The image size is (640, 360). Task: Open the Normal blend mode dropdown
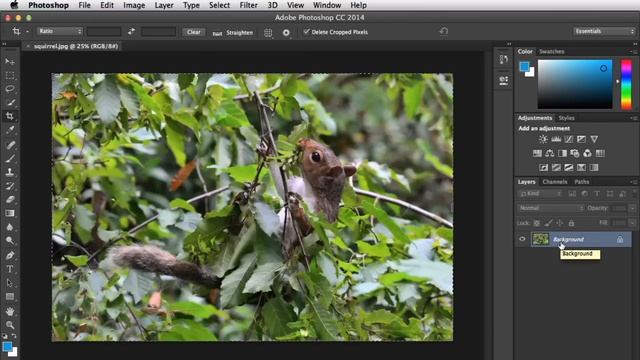coord(551,208)
